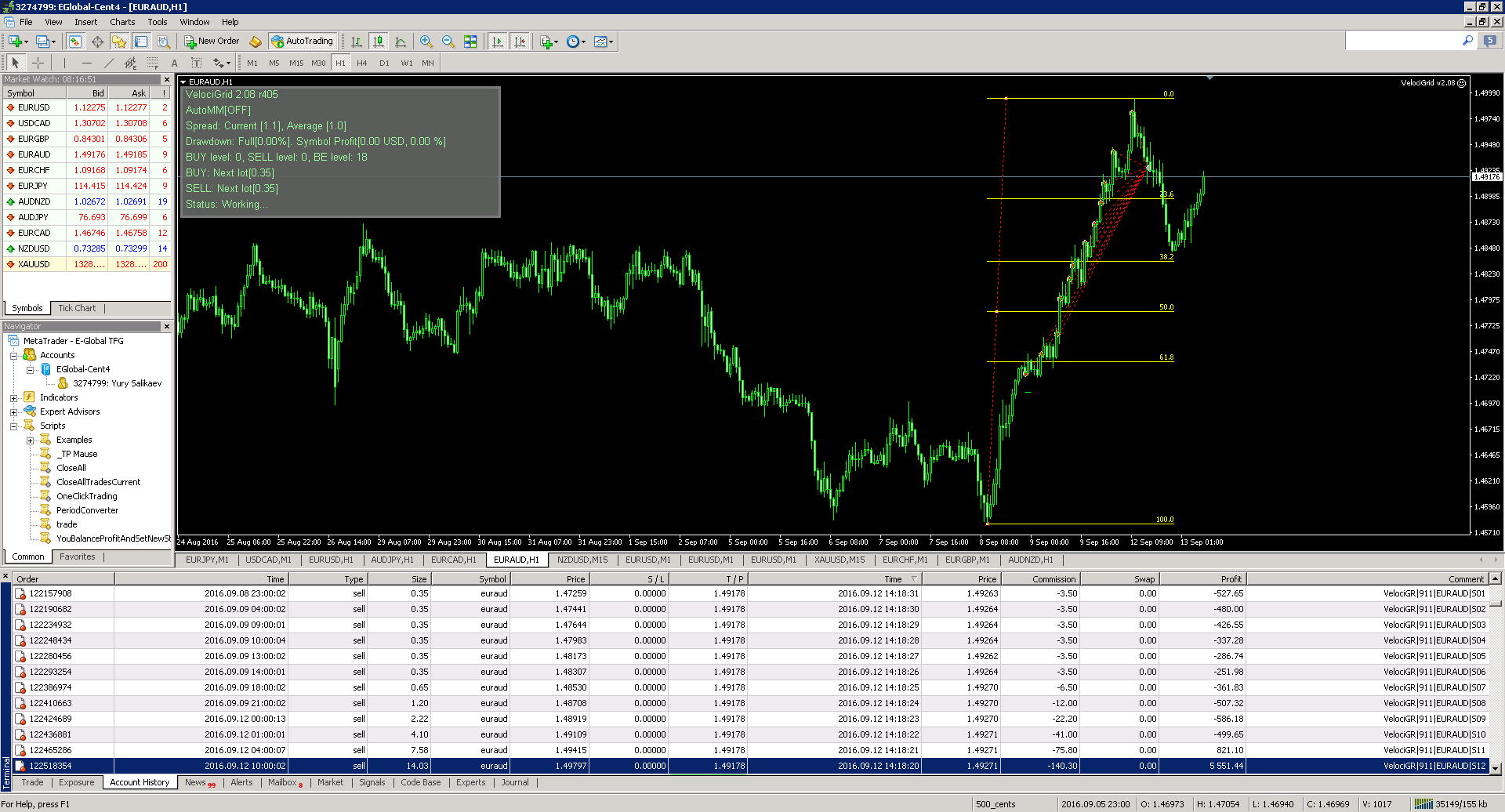The width and height of the screenshot is (1505, 812).
Task: Switch to the Favorites navigator tab
Action: pos(78,556)
